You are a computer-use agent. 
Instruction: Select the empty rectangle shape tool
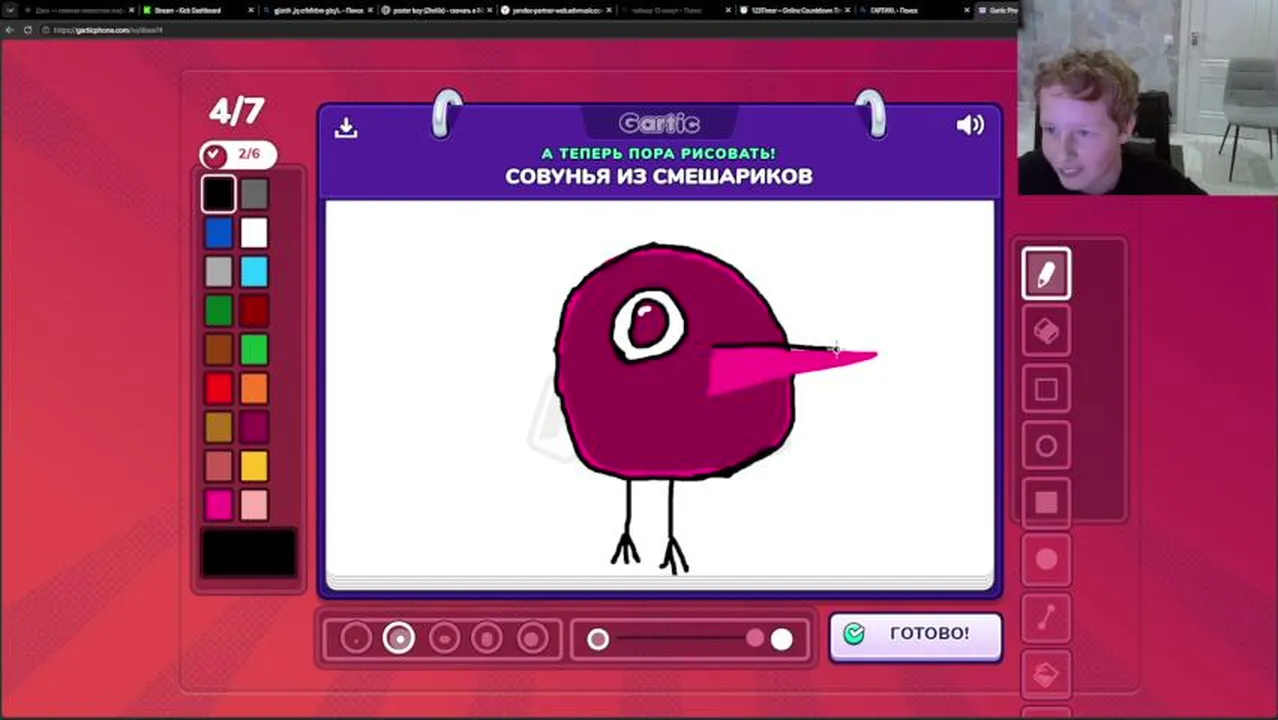pos(1046,389)
